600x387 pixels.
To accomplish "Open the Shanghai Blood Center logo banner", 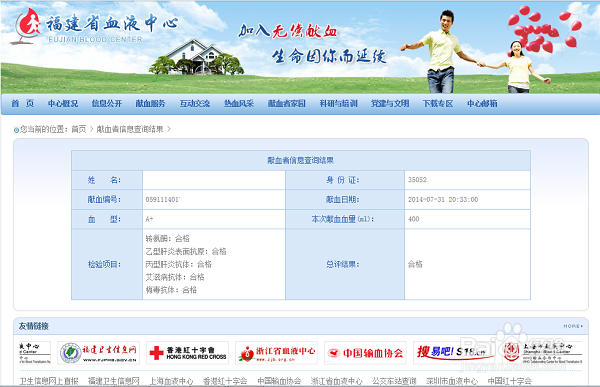I will 542,353.
